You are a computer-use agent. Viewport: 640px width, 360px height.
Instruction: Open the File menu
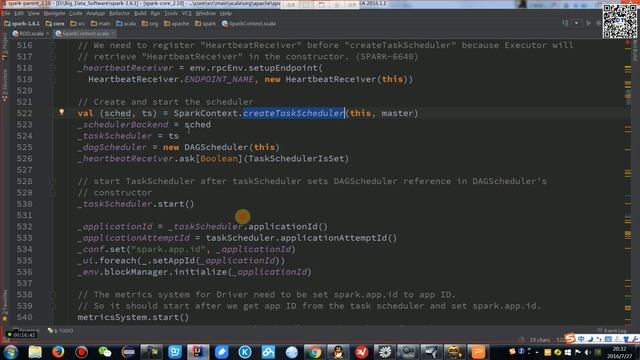point(7,13)
